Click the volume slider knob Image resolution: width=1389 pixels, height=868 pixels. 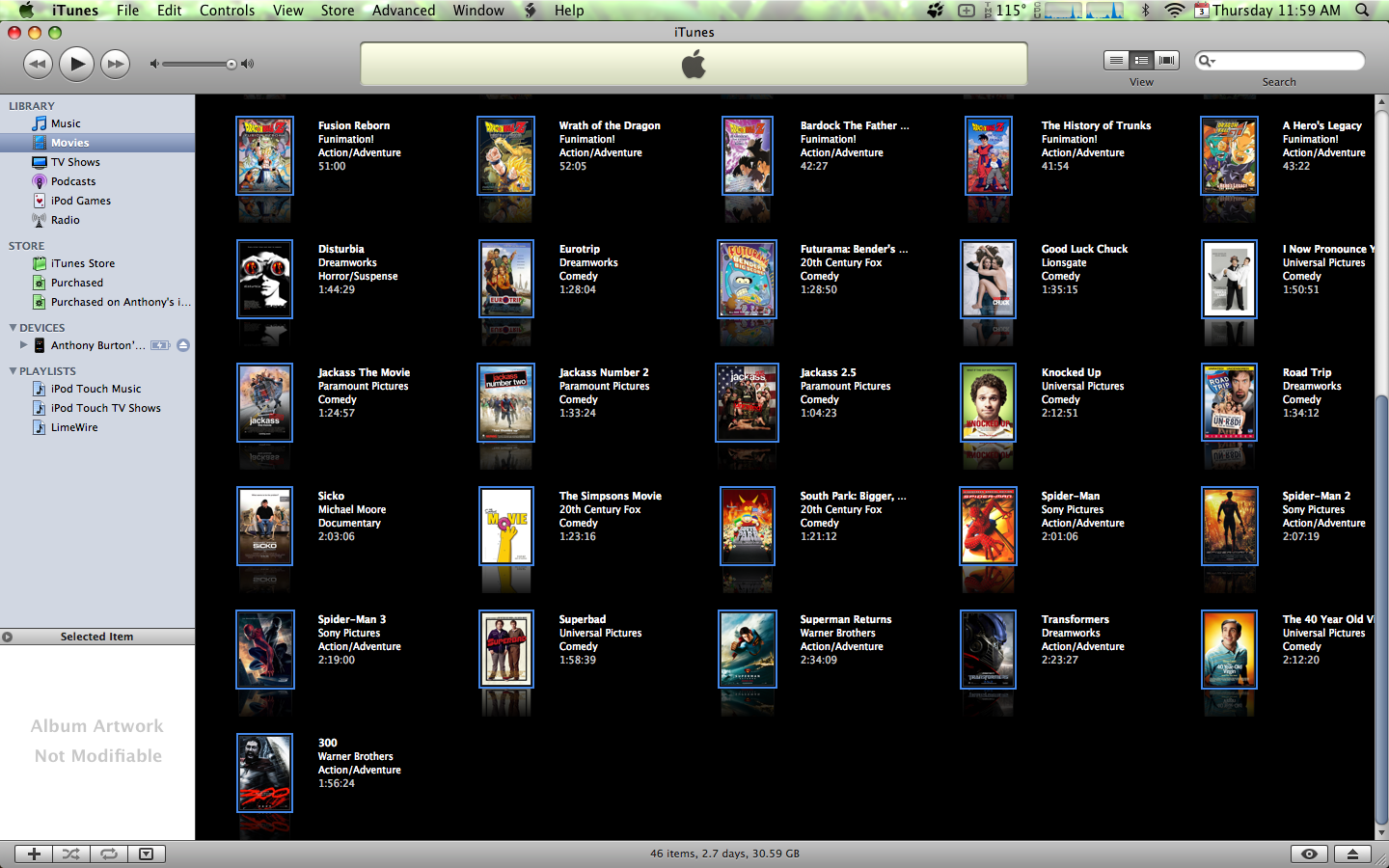[231, 65]
